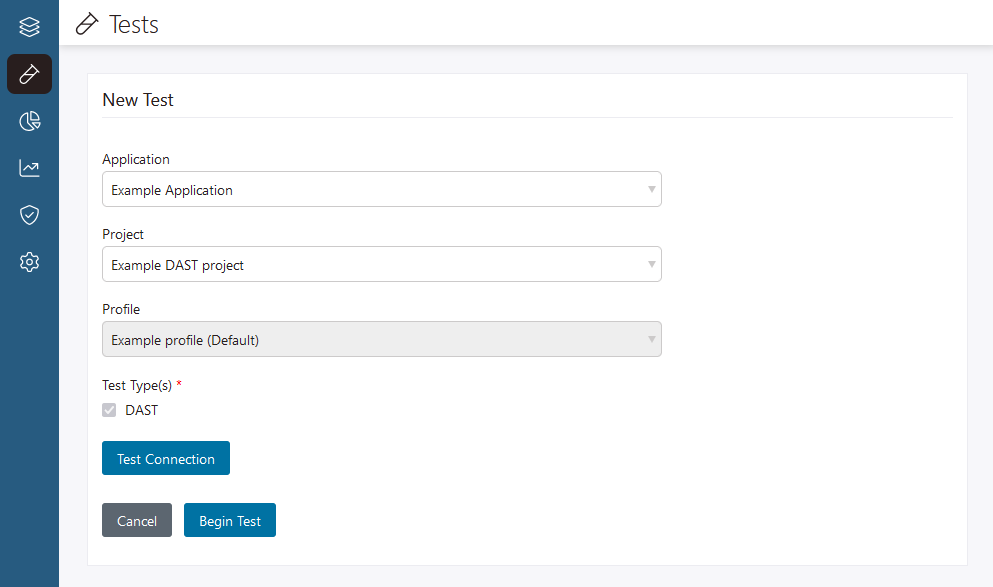Click the Tests page title text
993x587 pixels.
(x=134, y=24)
